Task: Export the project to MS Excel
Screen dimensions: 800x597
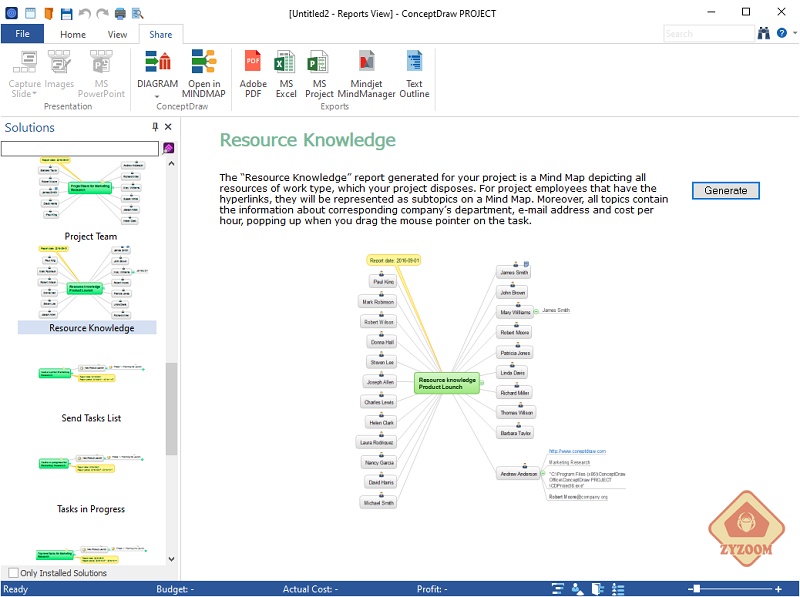Action: coord(286,74)
